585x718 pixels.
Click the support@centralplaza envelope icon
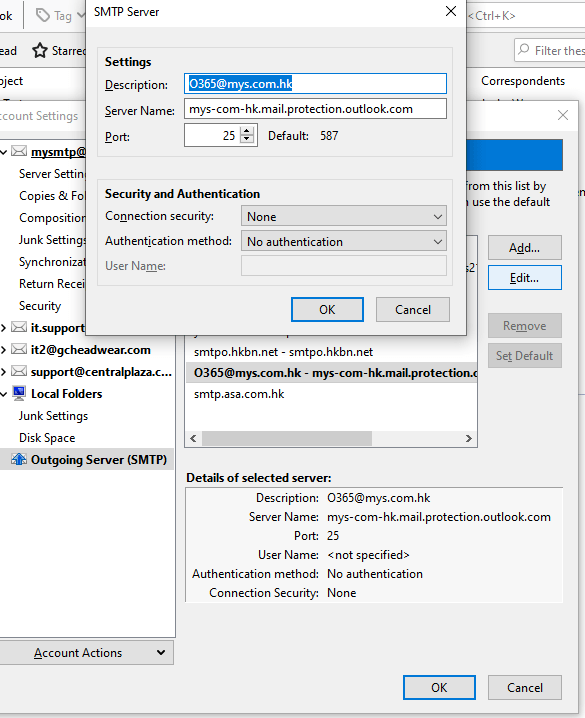click(19, 371)
